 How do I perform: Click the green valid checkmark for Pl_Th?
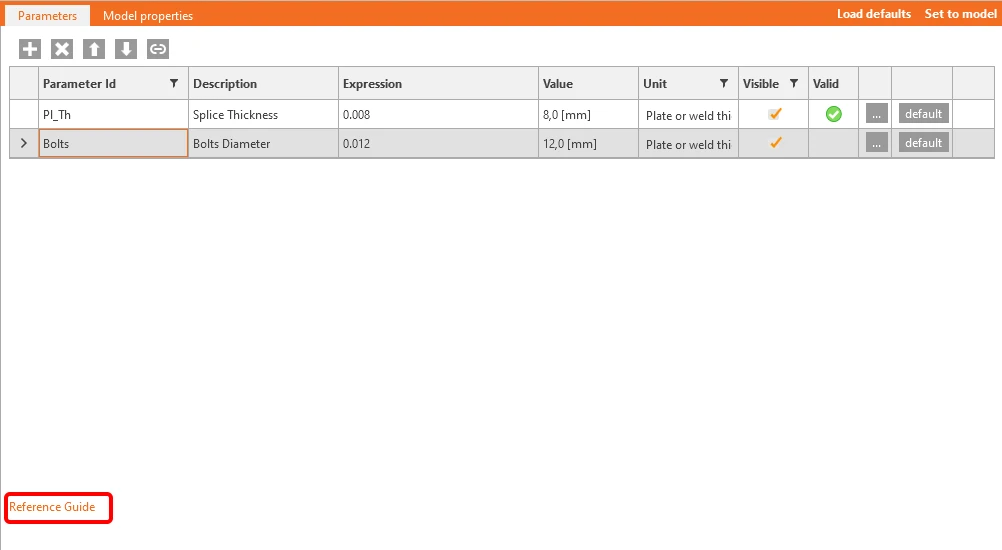coord(833,114)
